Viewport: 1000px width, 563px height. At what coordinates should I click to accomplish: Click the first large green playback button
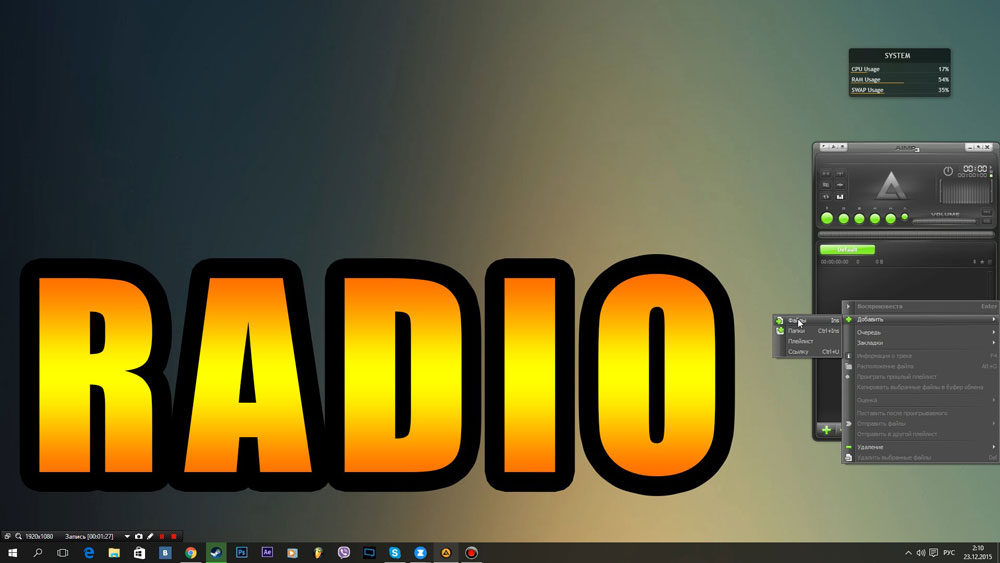pyautogui.click(x=827, y=219)
